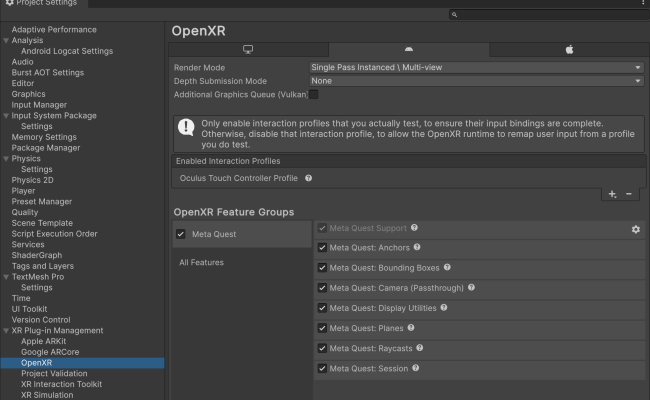Open help for Meta Quest: Bounding Boxes
Image resolution: width=650 pixels, height=400 pixels.
[x=447, y=267]
